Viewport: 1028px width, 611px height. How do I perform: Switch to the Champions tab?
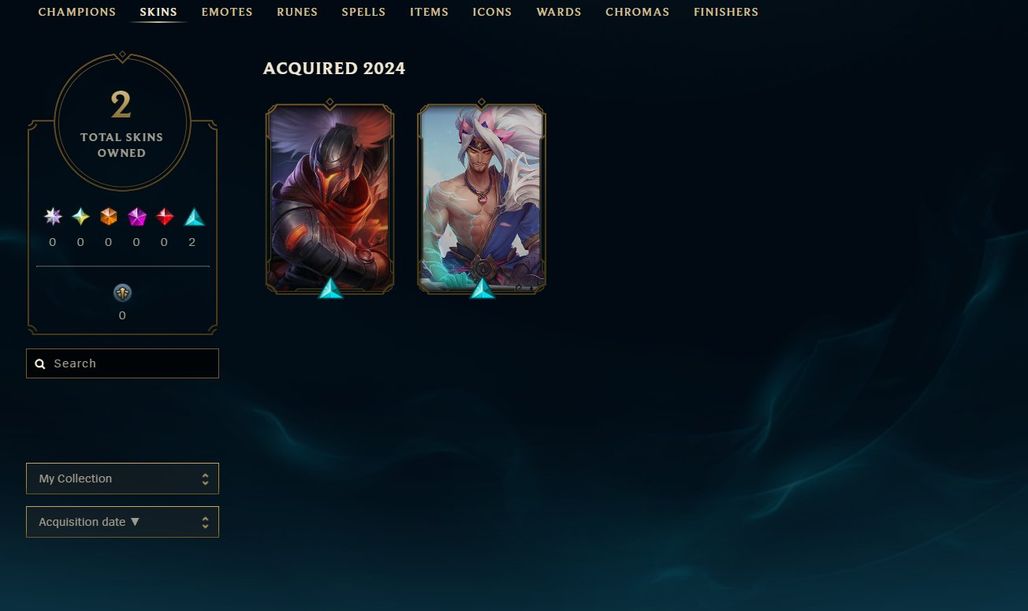[x=77, y=12]
